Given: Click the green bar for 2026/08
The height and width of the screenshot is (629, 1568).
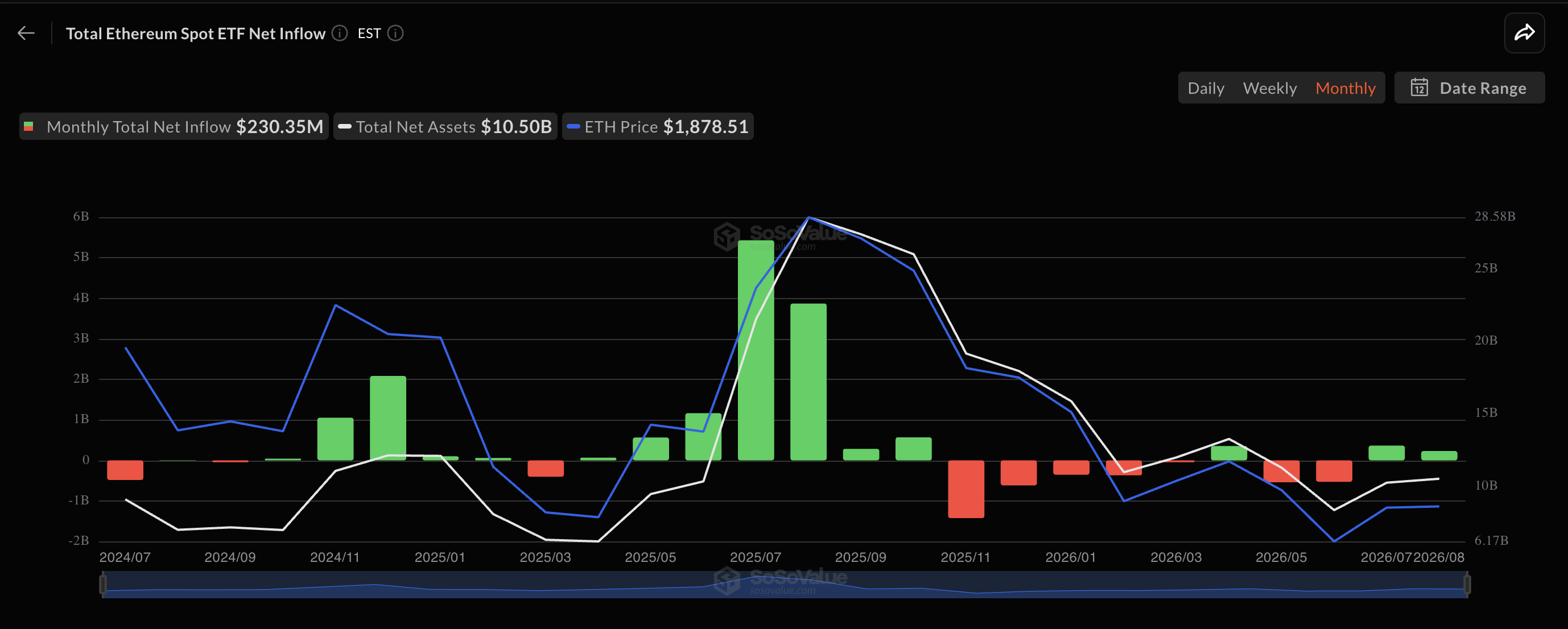Looking at the screenshot, I should coord(1439,456).
